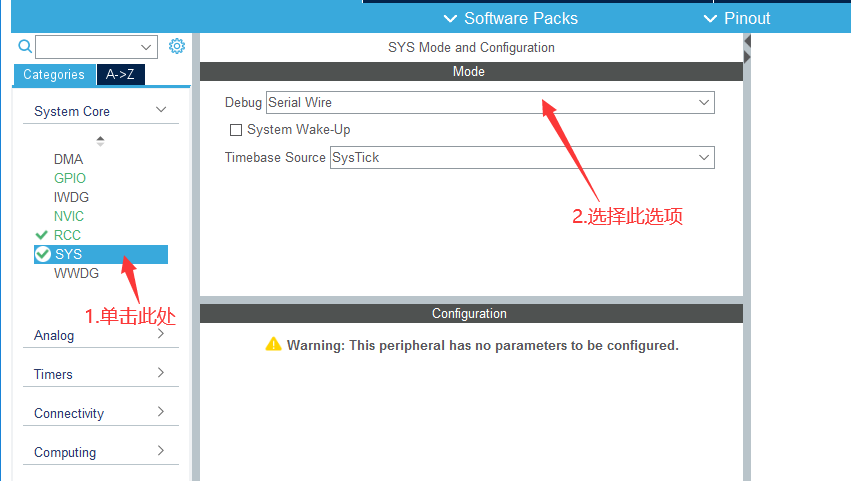Select SYS in System Core

click(x=101, y=254)
